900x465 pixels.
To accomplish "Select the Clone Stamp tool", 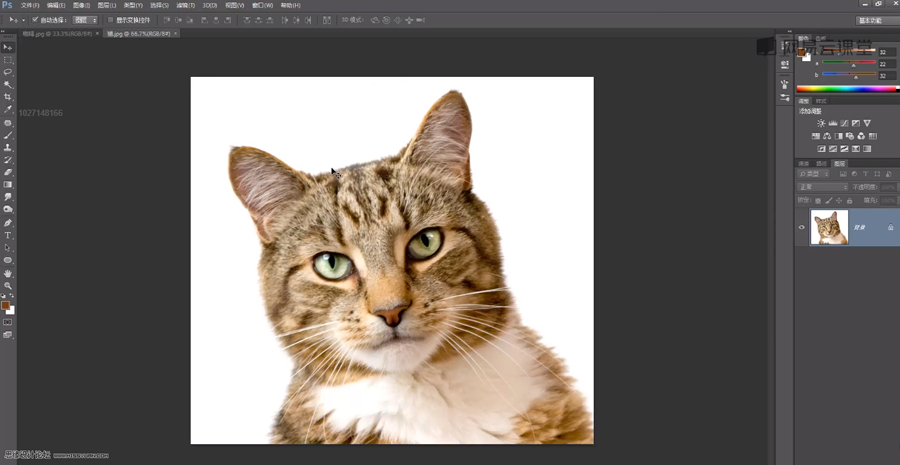I will [8, 148].
